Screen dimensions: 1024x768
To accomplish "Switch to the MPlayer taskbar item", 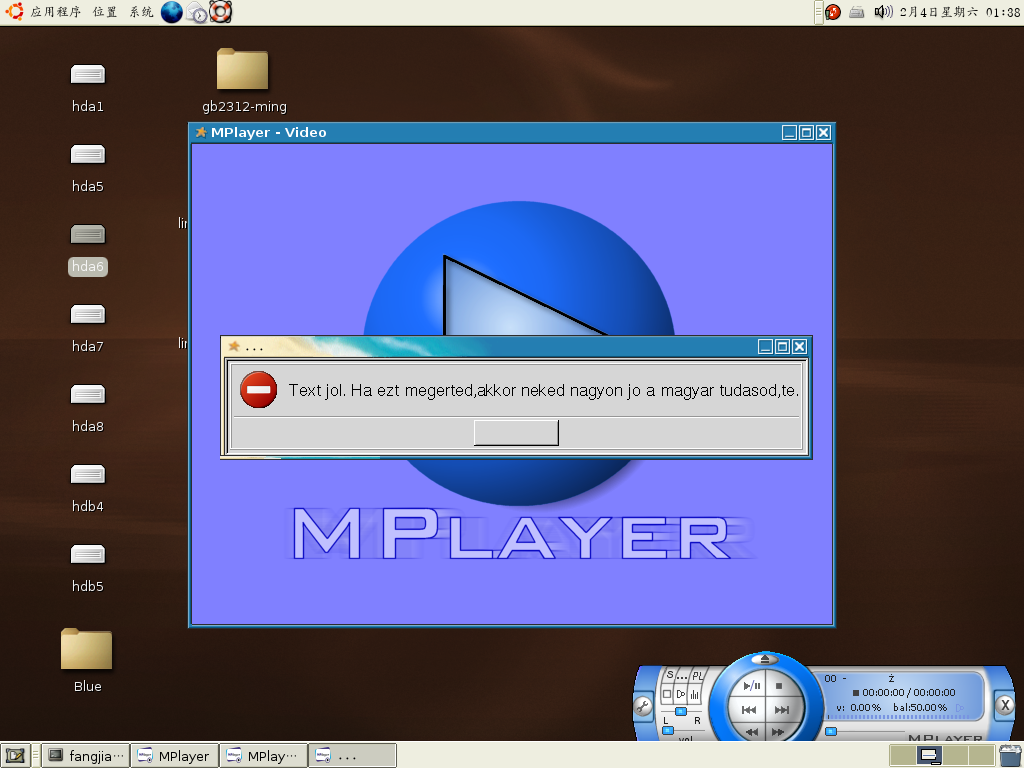I will point(174,756).
